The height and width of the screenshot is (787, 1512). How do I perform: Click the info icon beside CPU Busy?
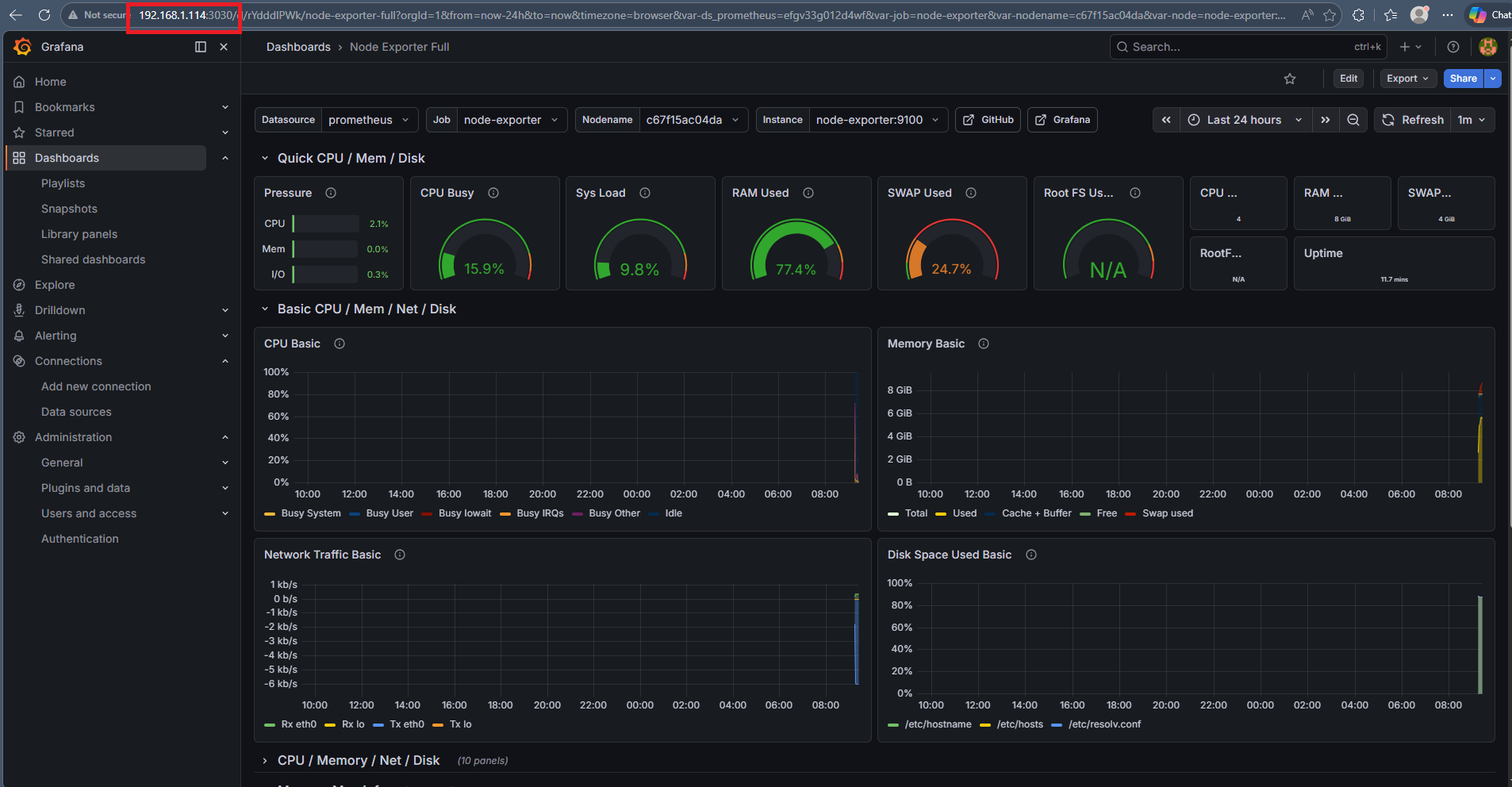tap(493, 193)
